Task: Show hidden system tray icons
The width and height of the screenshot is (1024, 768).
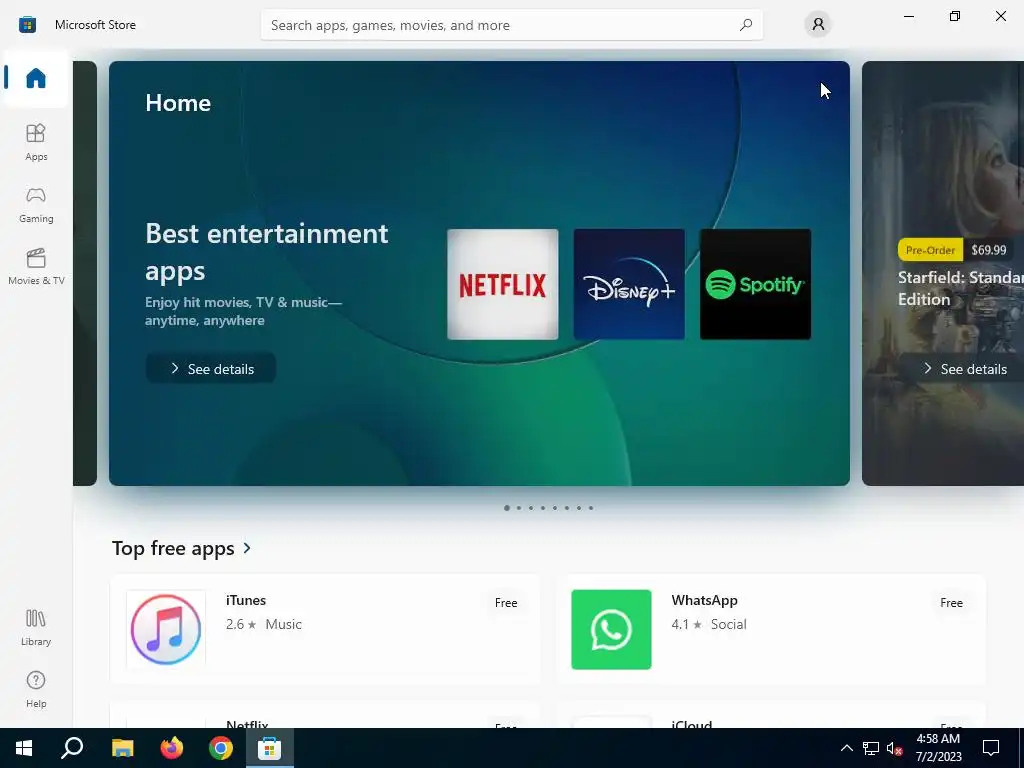Action: (846, 748)
